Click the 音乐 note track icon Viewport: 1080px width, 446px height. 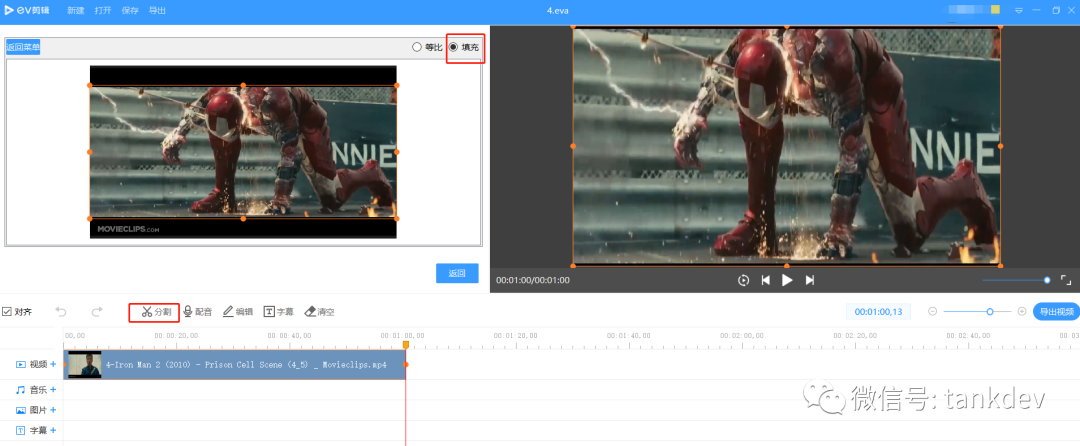coord(21,390)
